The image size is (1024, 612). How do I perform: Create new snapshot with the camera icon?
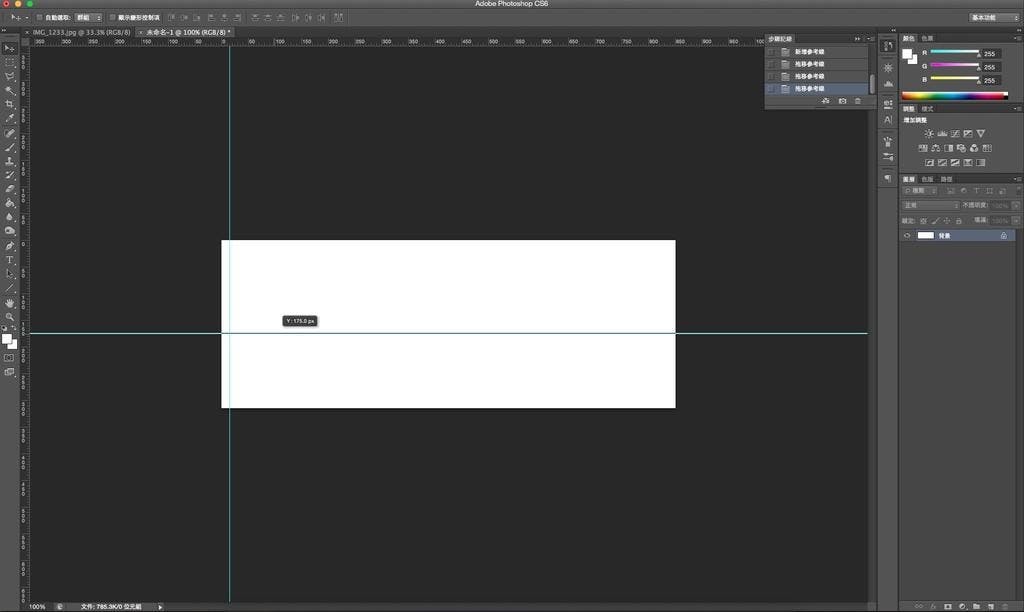coord(841,101)
